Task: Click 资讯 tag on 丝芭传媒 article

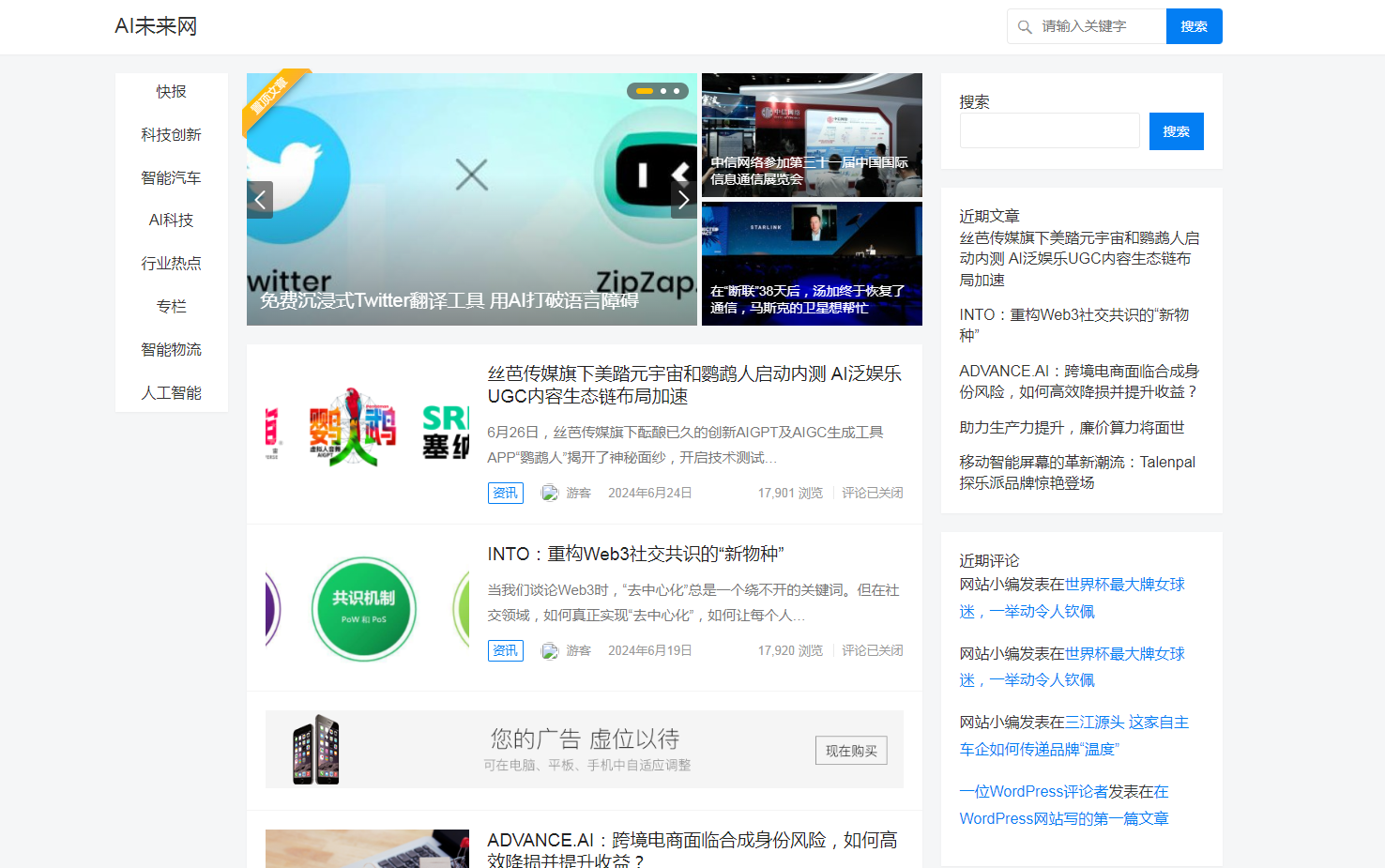Action: (506, 494)
